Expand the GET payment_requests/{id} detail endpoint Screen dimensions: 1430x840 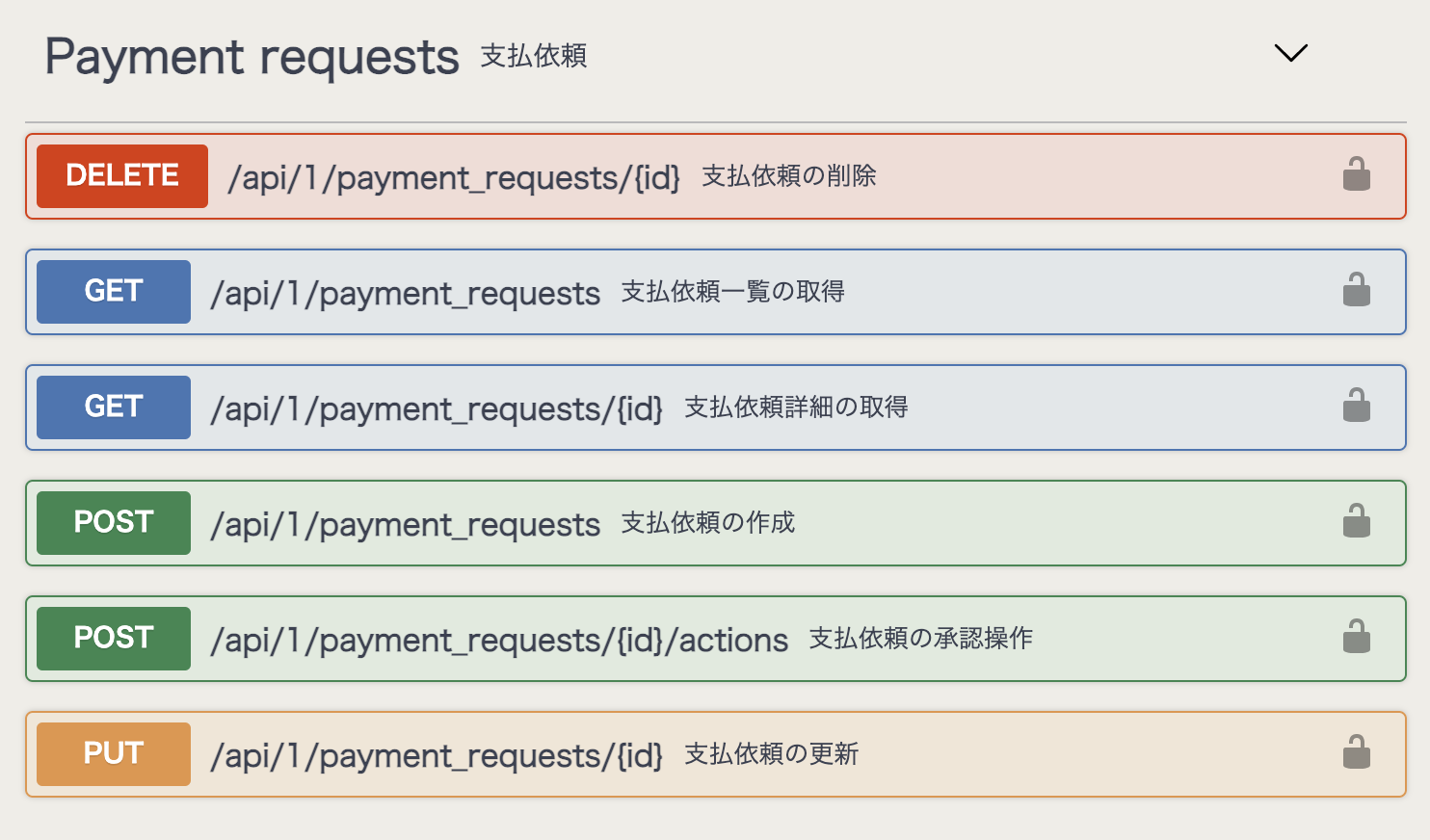(x=1060, y=407)
